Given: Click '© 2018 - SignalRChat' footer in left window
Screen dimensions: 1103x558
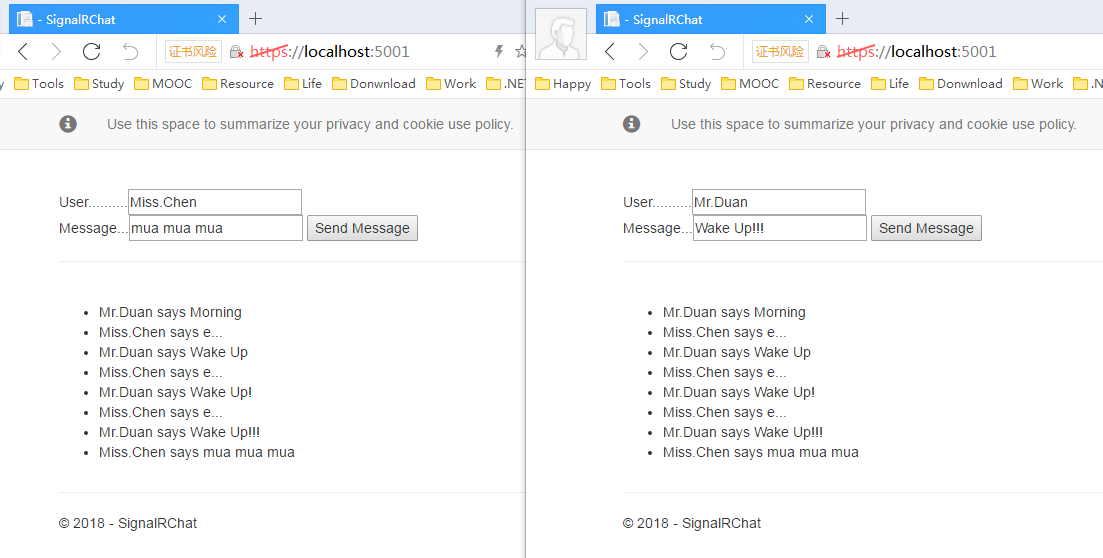Looking at the screenshot, I should (x=128, y=524).
